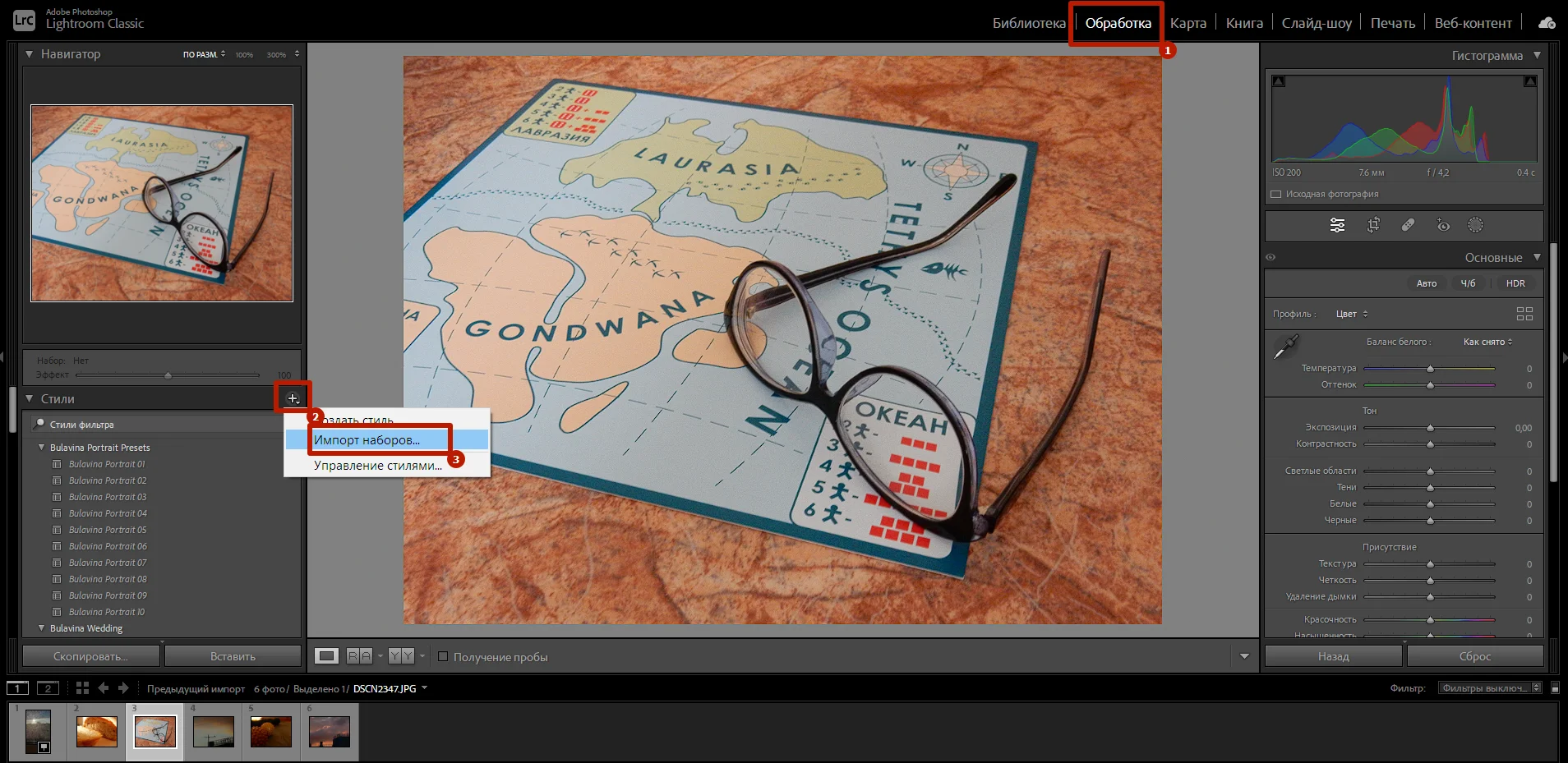Switch to grid view in filmstrip bar
Viewport: 1568px width, 763px height.
[82, 688]
